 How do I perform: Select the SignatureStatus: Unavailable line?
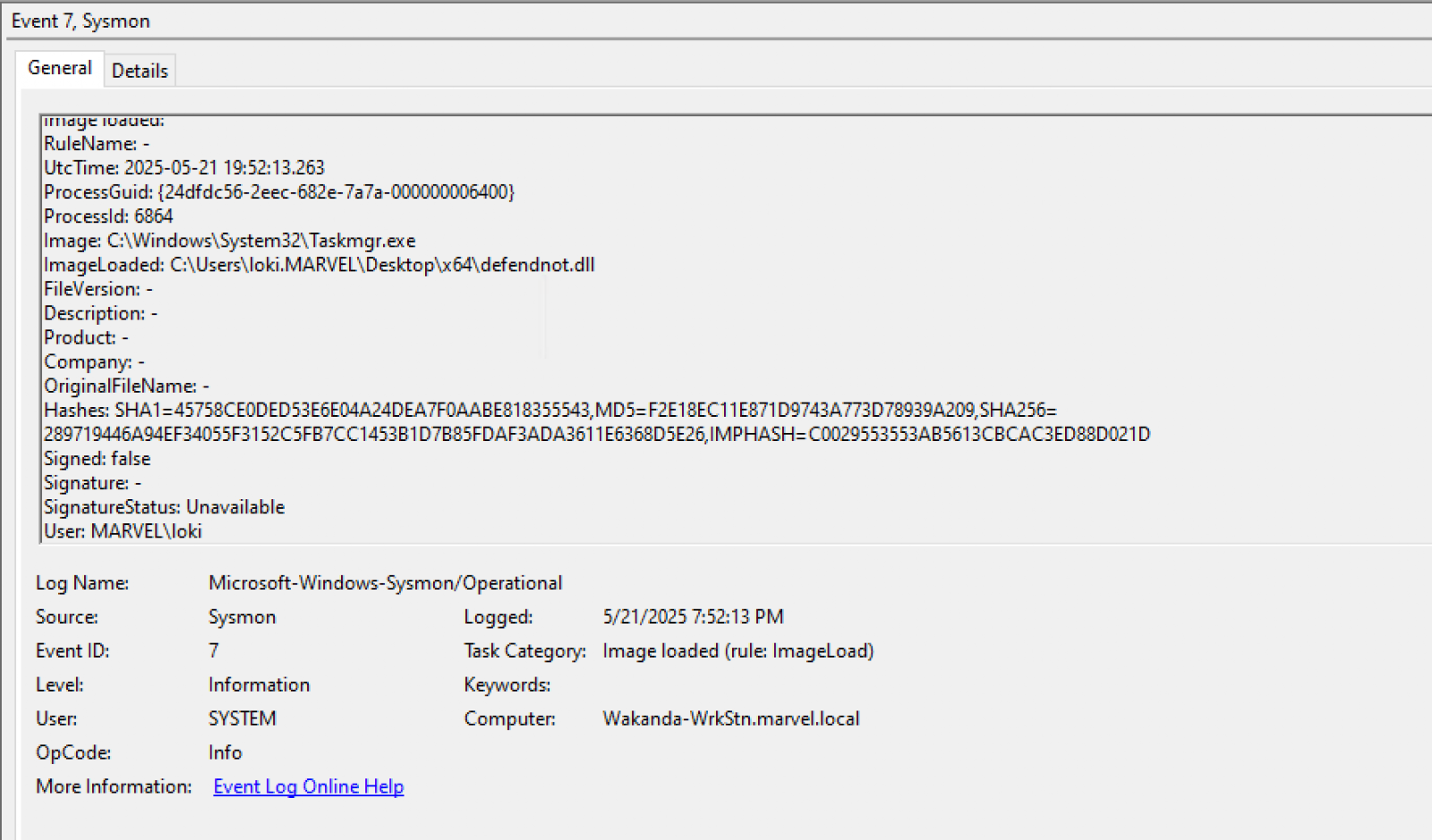[x=165, y=506]
